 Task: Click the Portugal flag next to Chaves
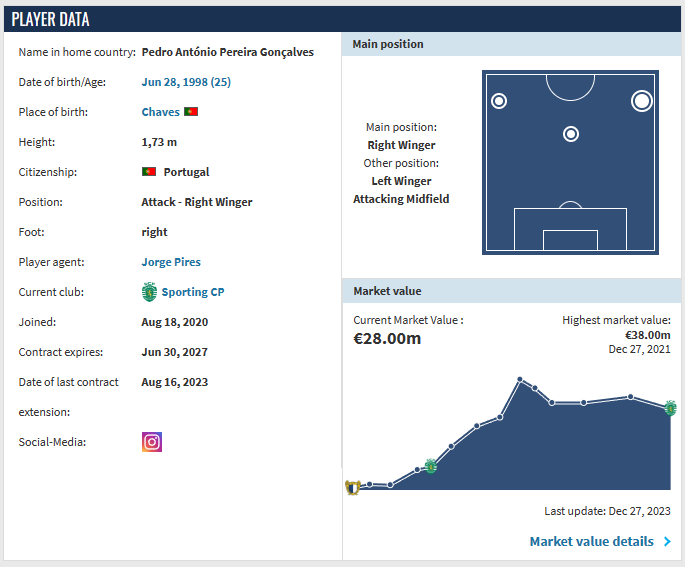tap(191, 112)
